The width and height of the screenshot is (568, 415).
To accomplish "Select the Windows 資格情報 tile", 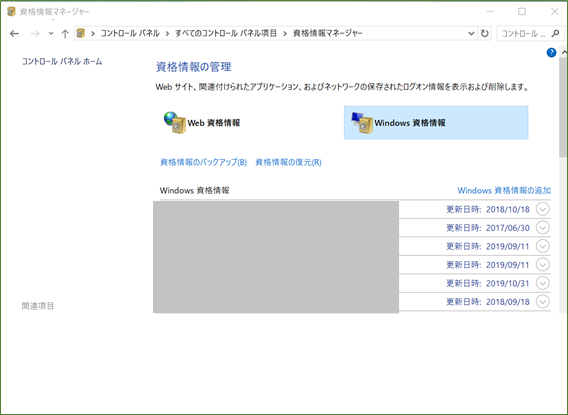I will (x=436, y=123).
